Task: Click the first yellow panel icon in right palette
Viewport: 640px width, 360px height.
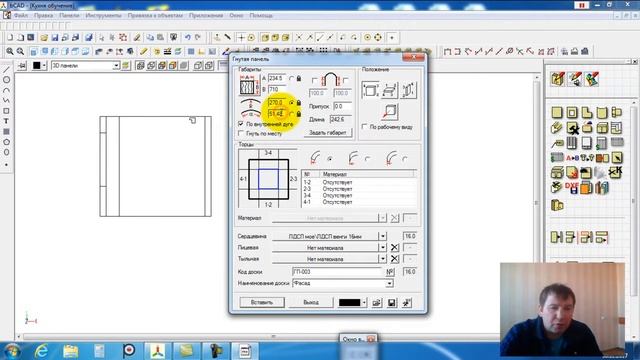Action: [x=557, y=112]
